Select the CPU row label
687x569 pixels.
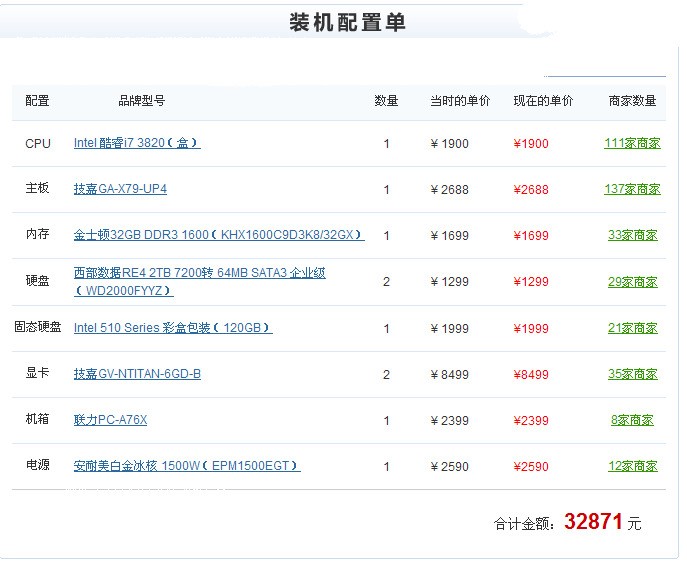[x=38, y=143]
